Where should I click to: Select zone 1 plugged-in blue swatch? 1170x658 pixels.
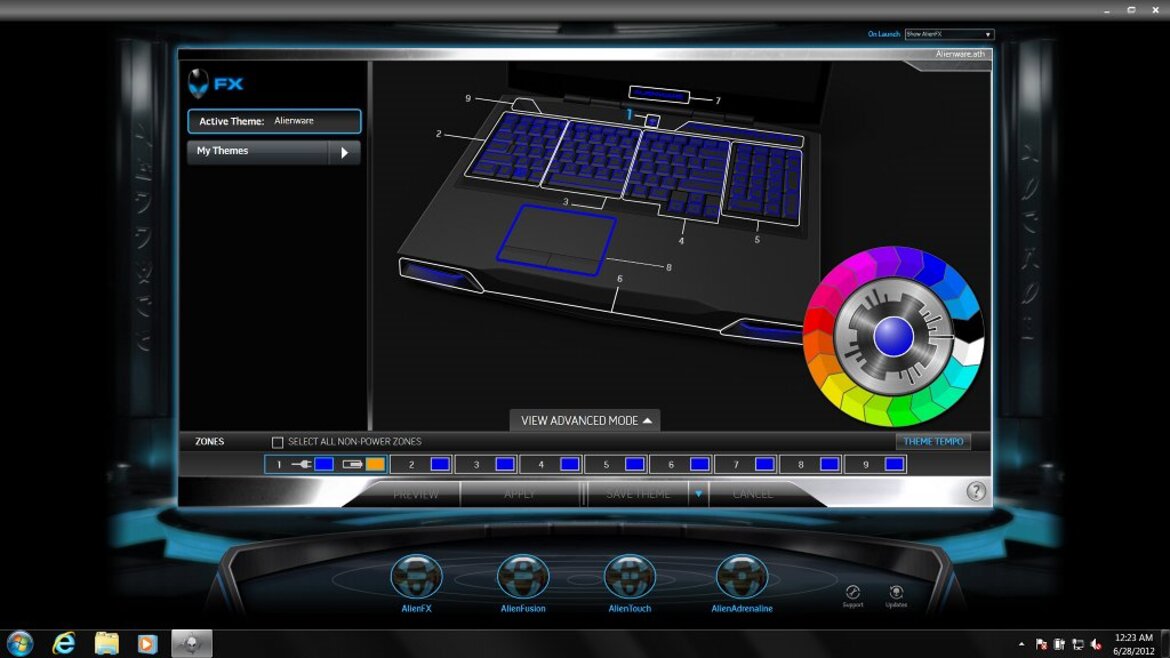pyautogui.click(x=324, y=464)
